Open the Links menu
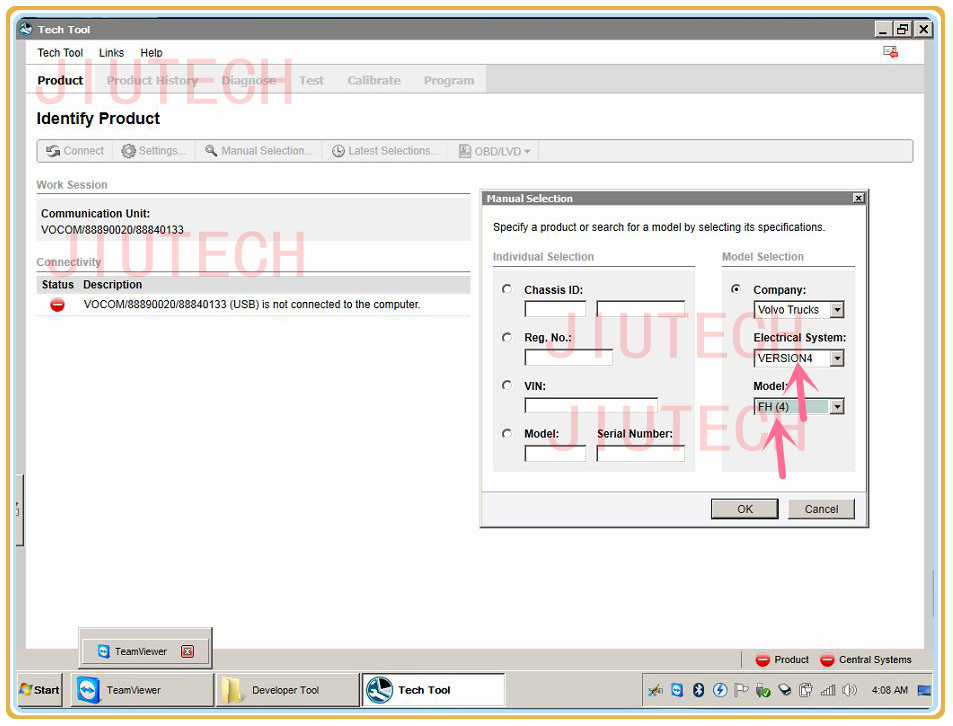This screenshot has width=953, height=726. [111, 53]
